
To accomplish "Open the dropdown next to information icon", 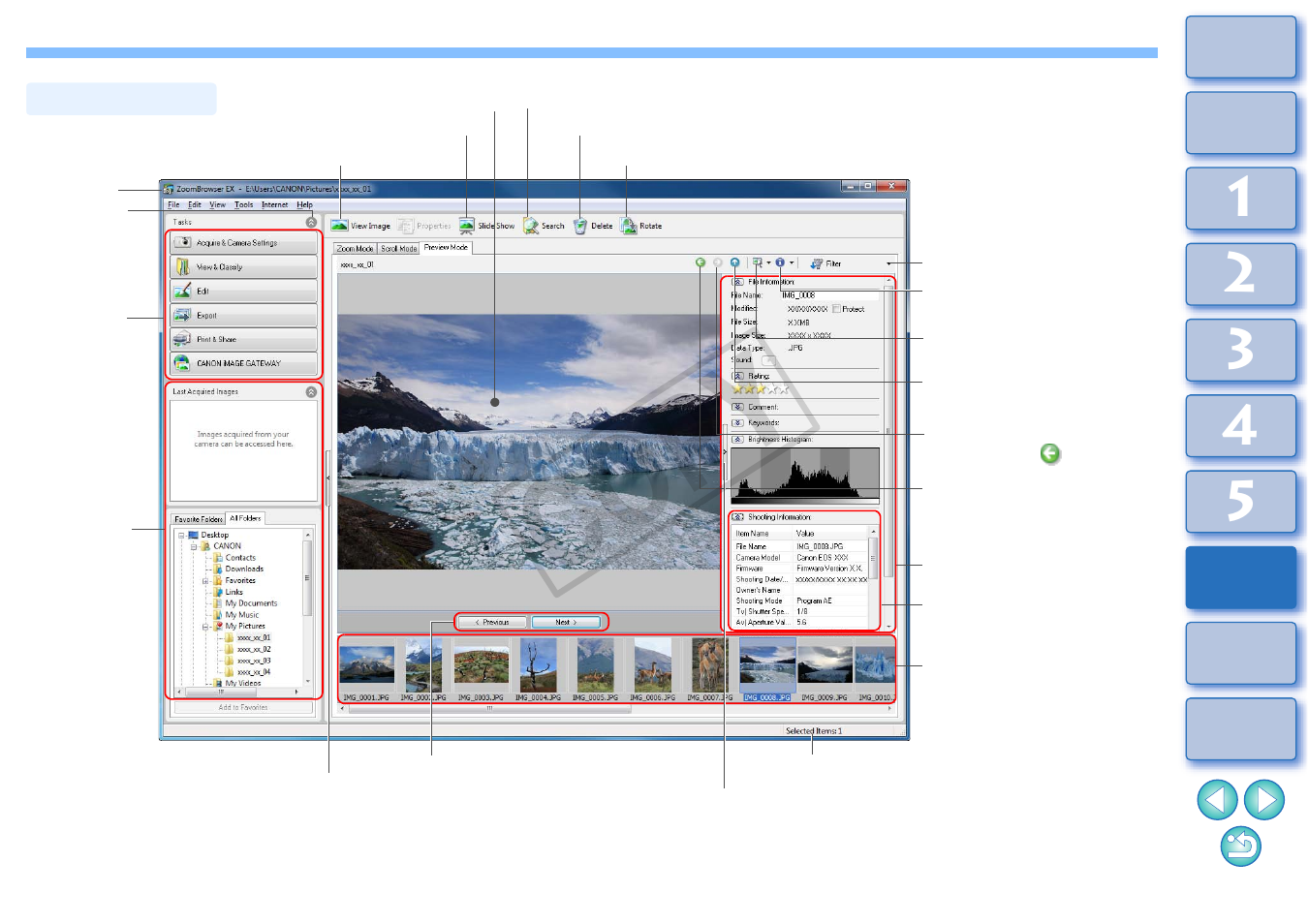I will pyautogui.click(x=792, y=262).
